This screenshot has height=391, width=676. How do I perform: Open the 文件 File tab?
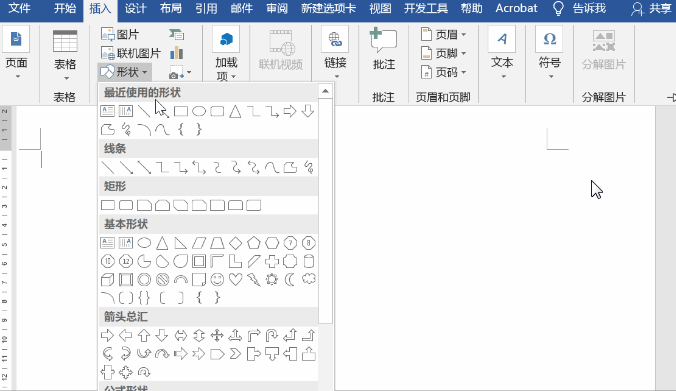tap(19, 8)
